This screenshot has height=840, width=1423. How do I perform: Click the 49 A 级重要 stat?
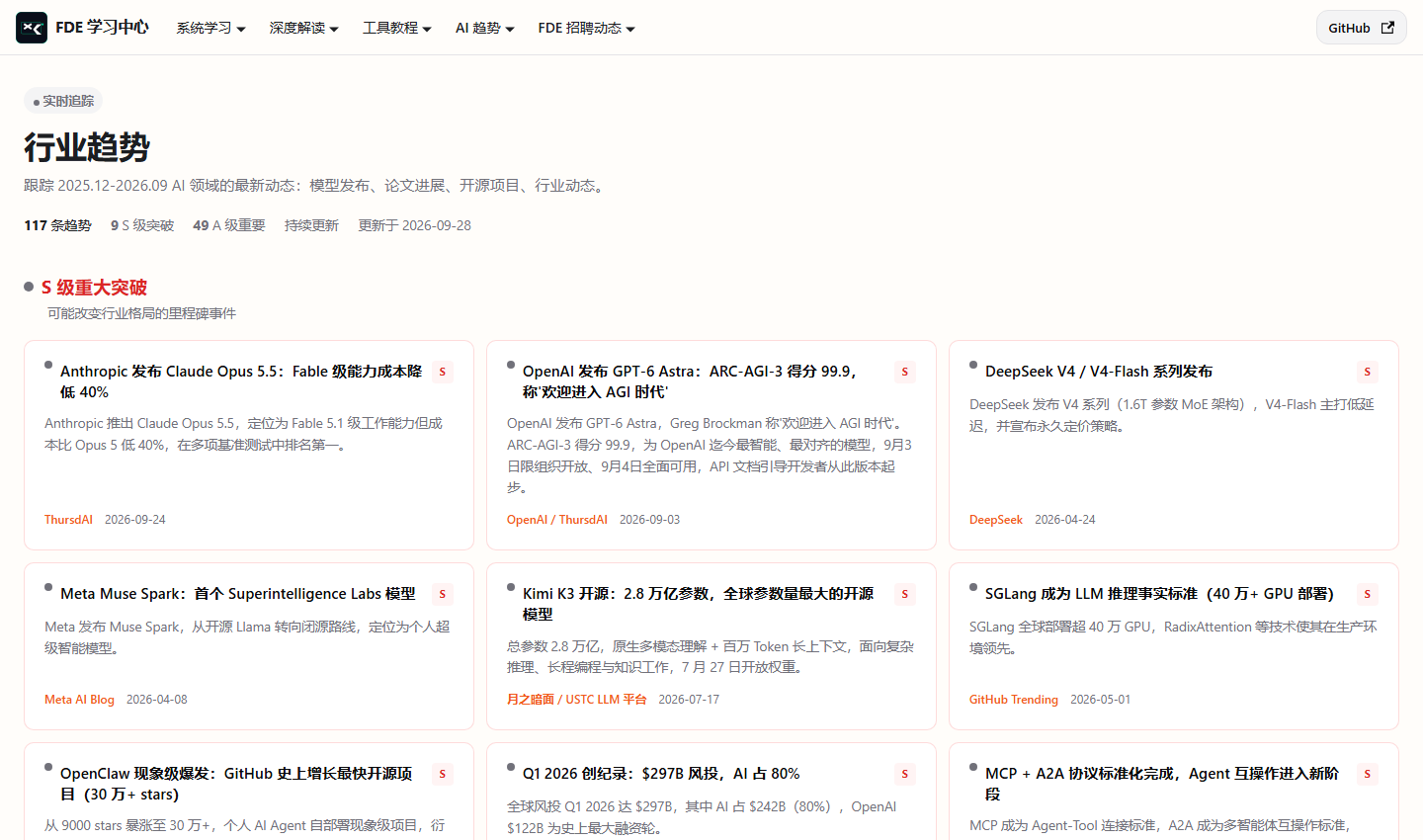click(x=229, y=225)
